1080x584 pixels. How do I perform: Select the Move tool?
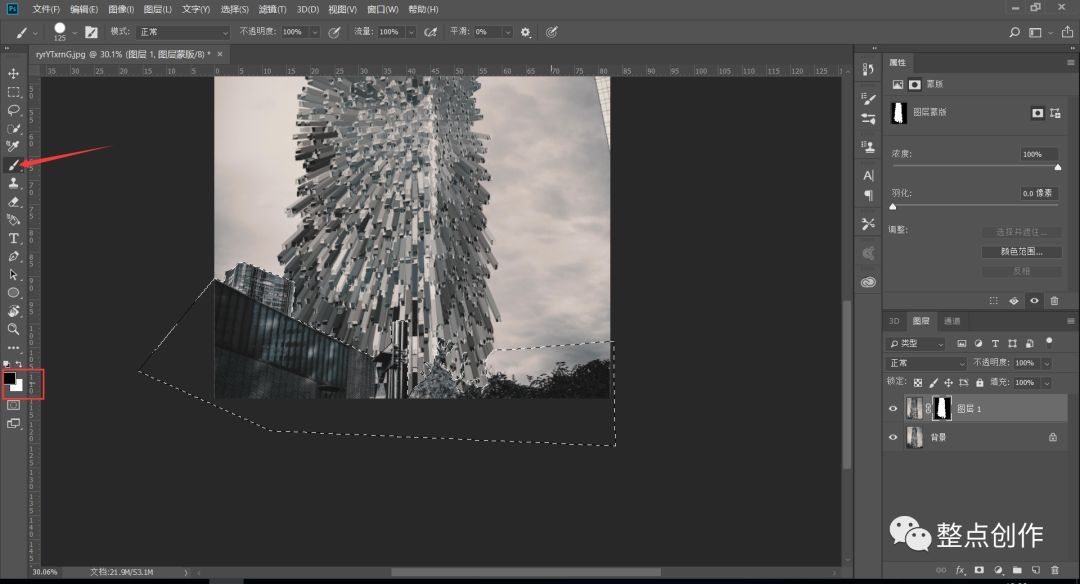pos(13,74)
